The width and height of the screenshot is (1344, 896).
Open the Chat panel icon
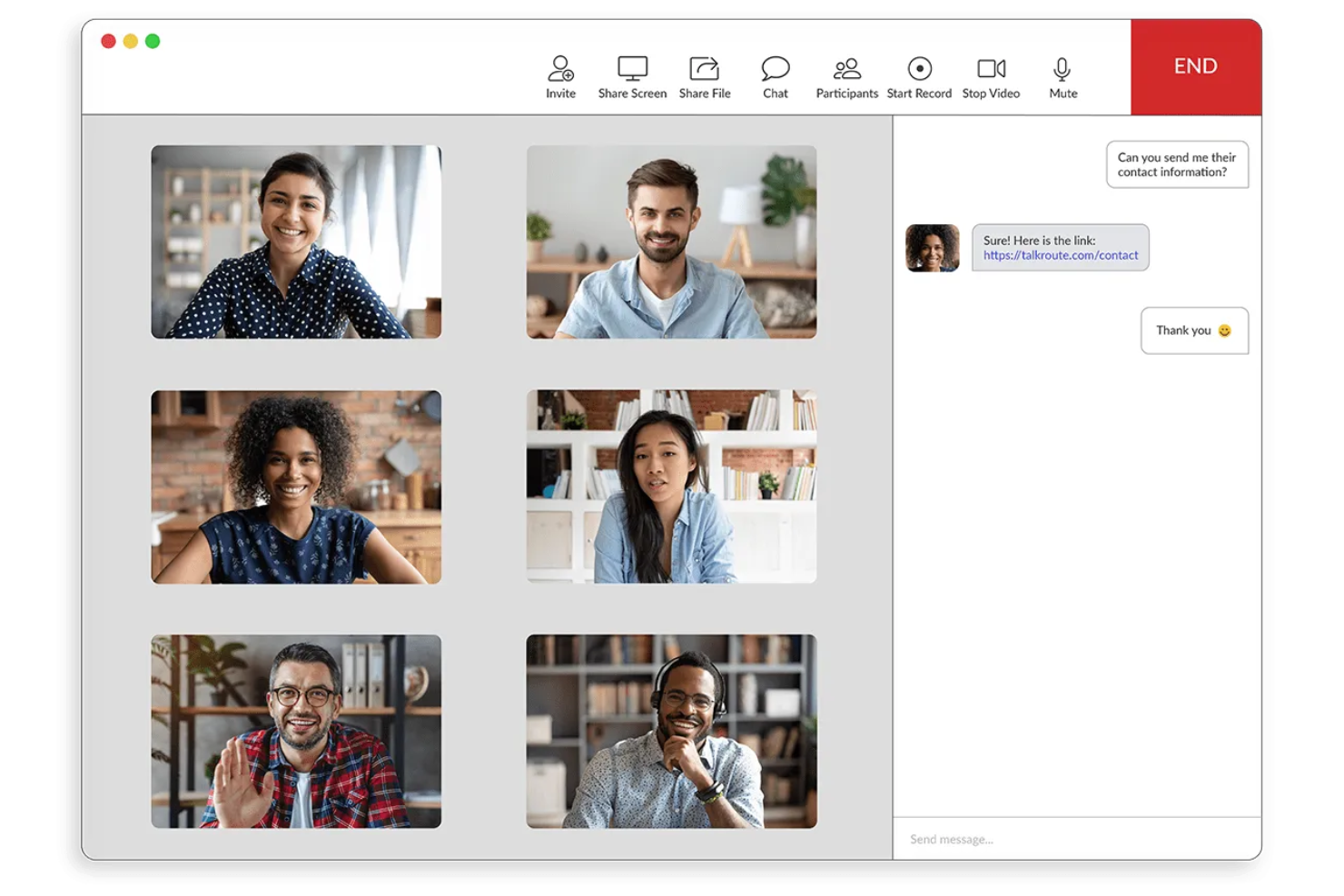pos(776,68)
